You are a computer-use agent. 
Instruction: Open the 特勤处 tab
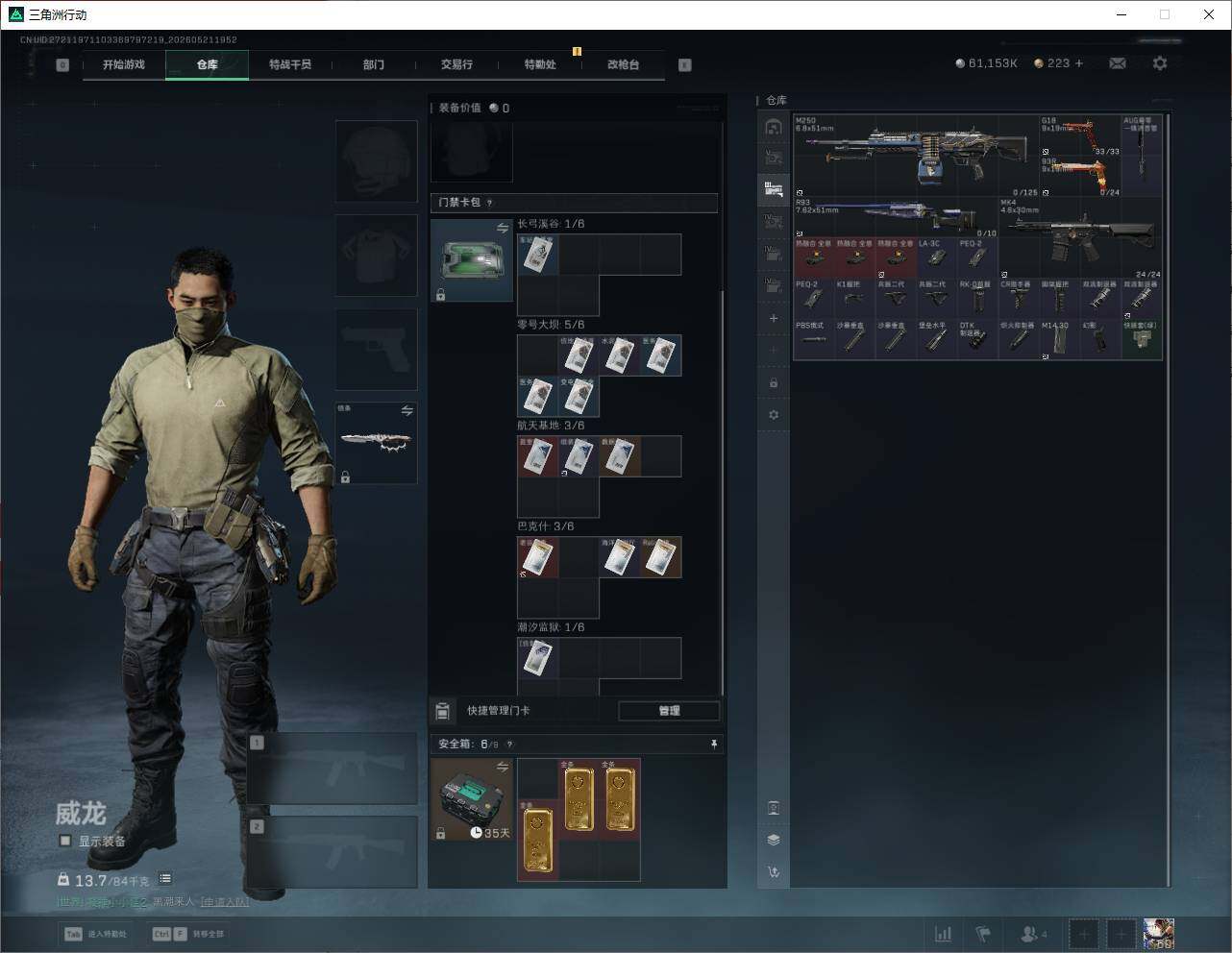point(540,64)
